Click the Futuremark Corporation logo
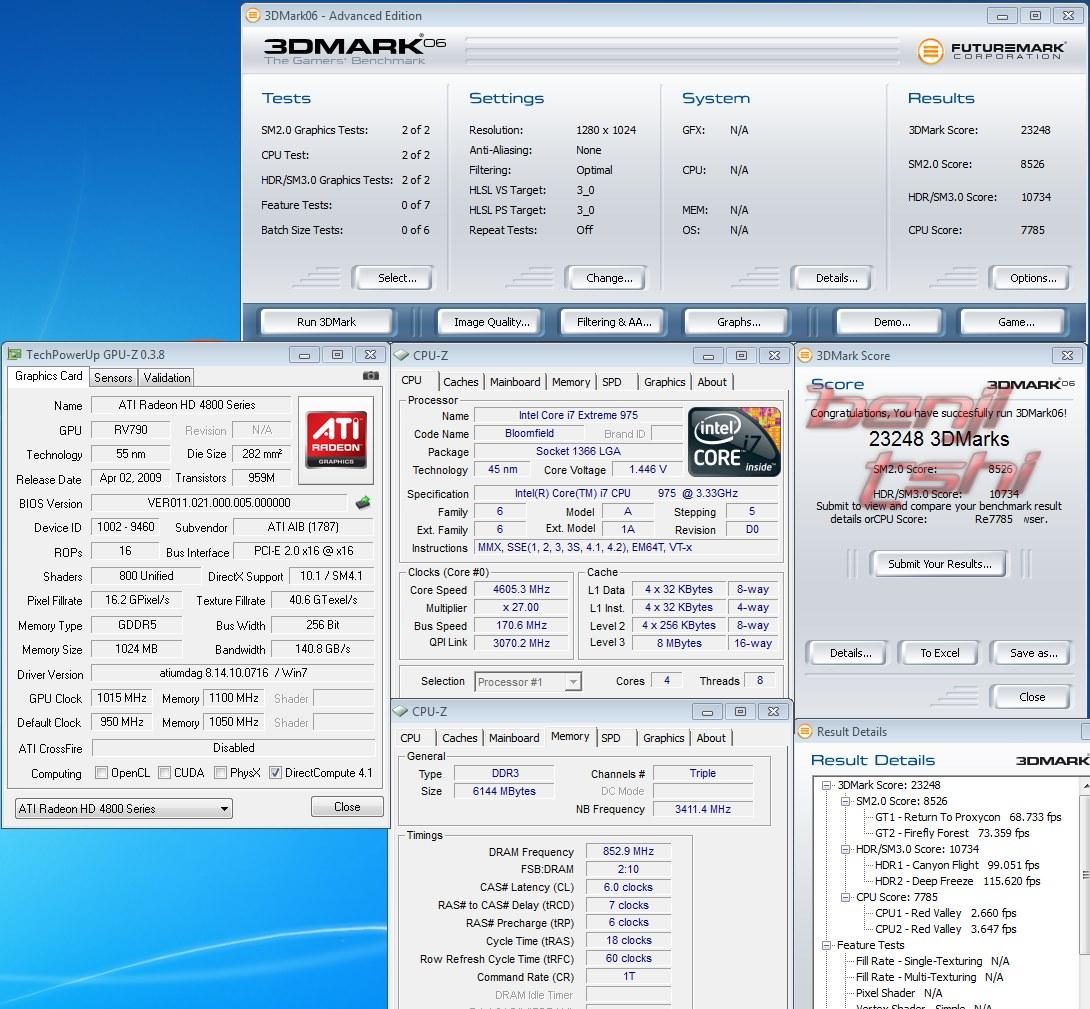The width and height of the screenshot is (1090, 1009). (991, 51)
